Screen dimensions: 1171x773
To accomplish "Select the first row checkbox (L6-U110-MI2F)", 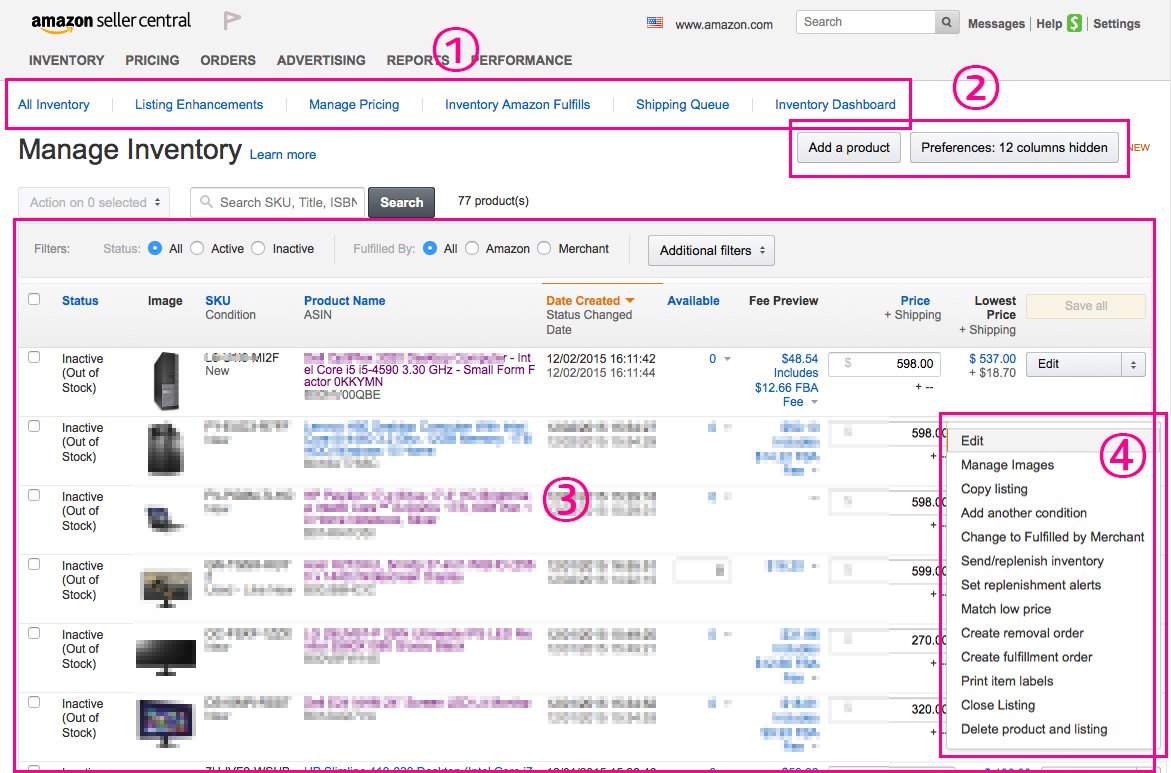I will click(x=34, y=357).
